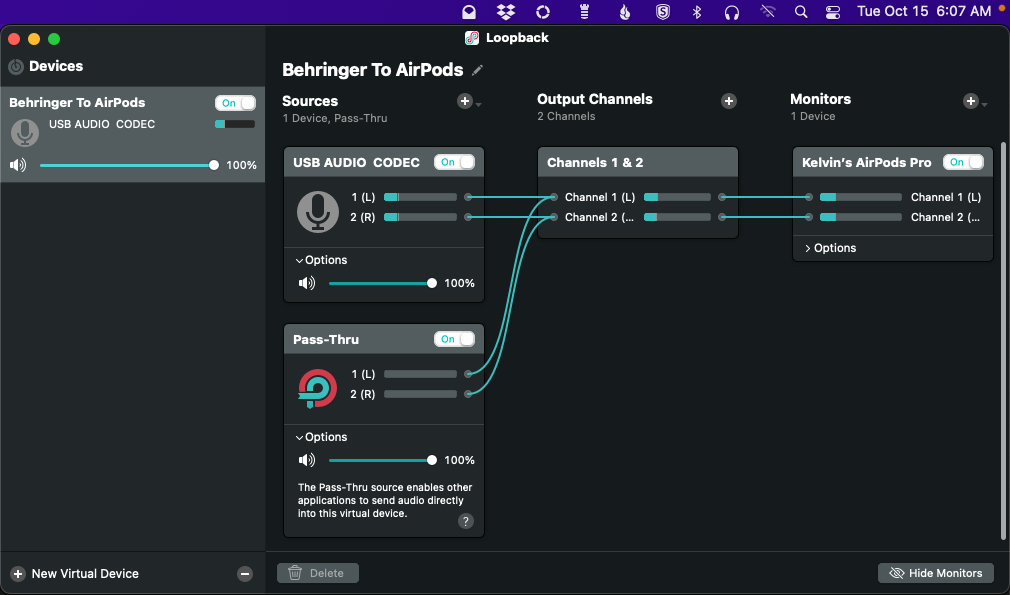Image resolution: width=1010 pixels, height=595 pixels.
Task: Open the Pass-Thru help question mark
Action: pyautogui.click(x=466, y=521)
